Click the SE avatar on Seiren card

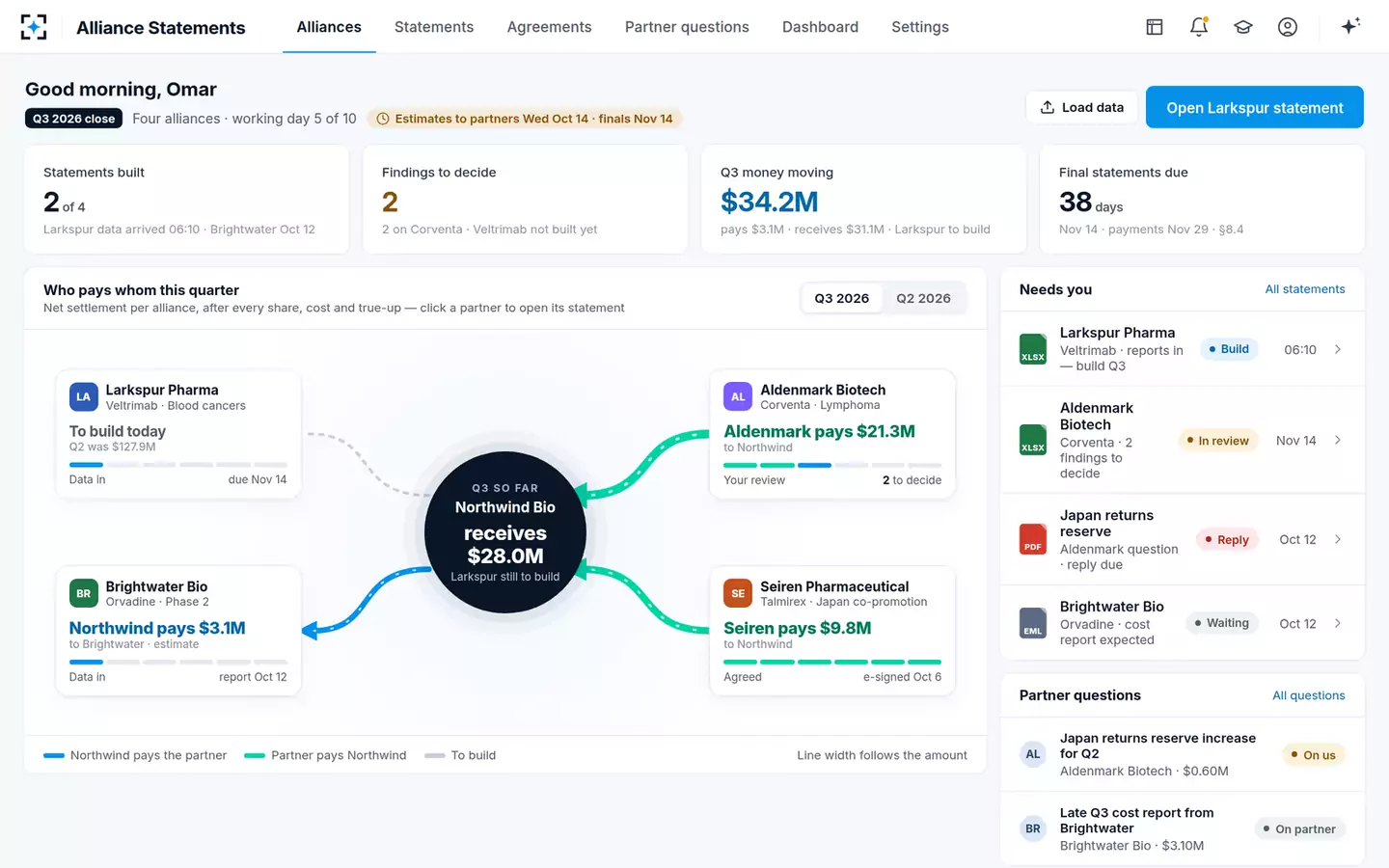click(x=738, y=593)
